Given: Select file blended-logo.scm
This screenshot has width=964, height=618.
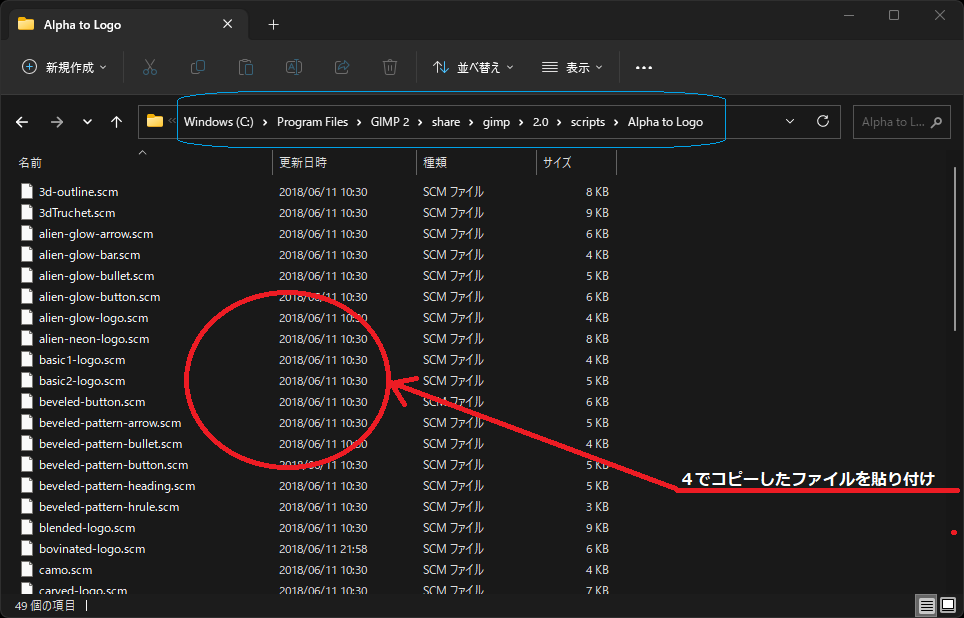Looking at the screenshot, I should [x=87, y=528].
